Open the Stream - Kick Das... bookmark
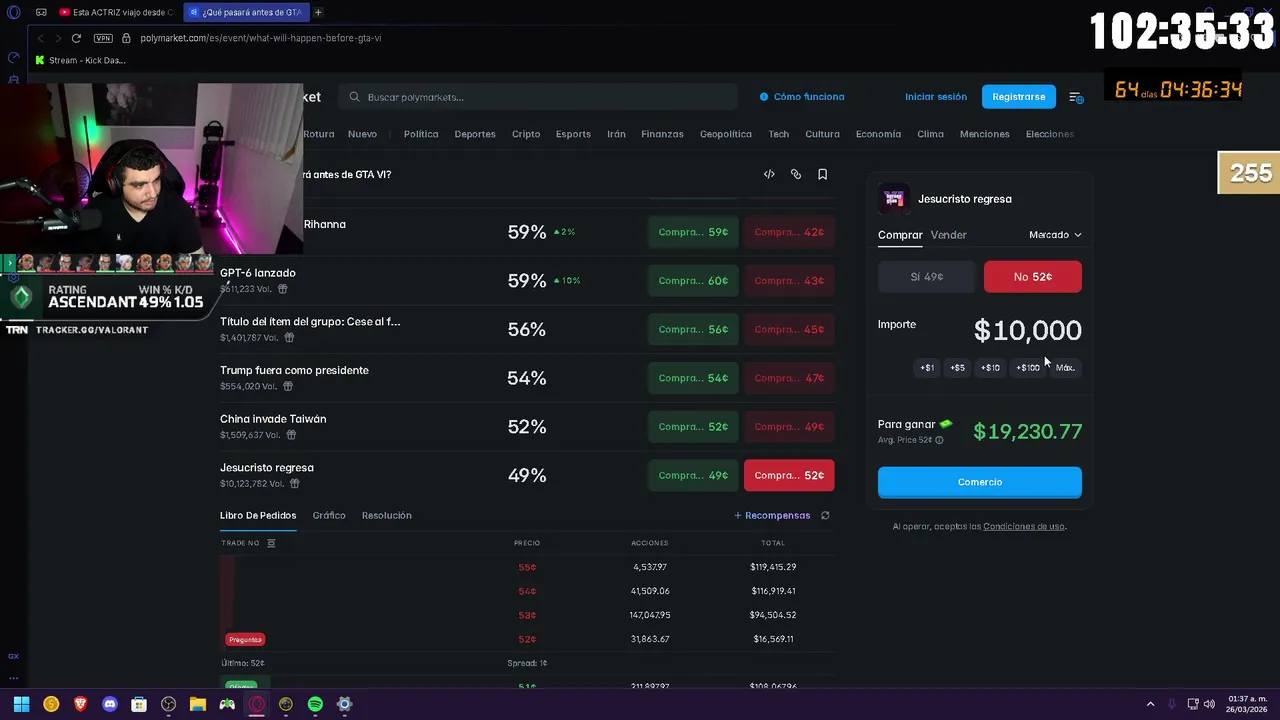This screenshot has width=1280, height=720. pyautogui.click(x=80, y=60)
